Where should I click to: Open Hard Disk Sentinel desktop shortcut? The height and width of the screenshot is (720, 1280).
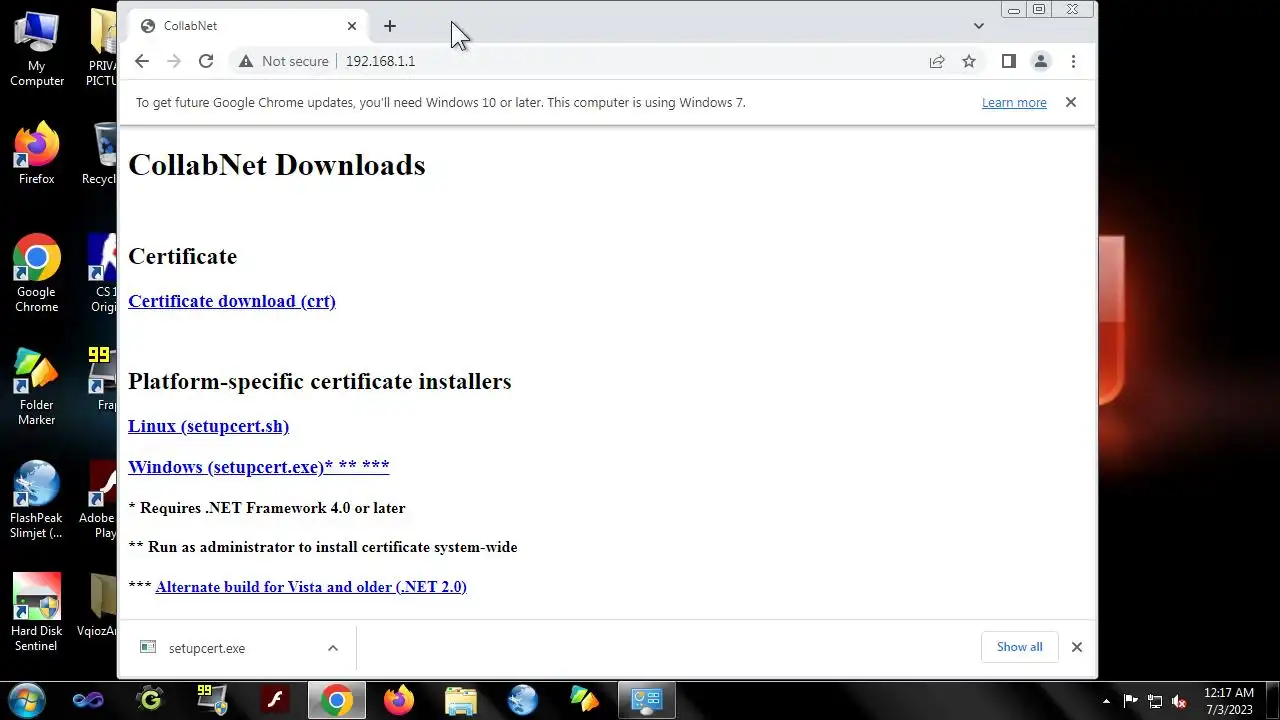tap(37, 613)
